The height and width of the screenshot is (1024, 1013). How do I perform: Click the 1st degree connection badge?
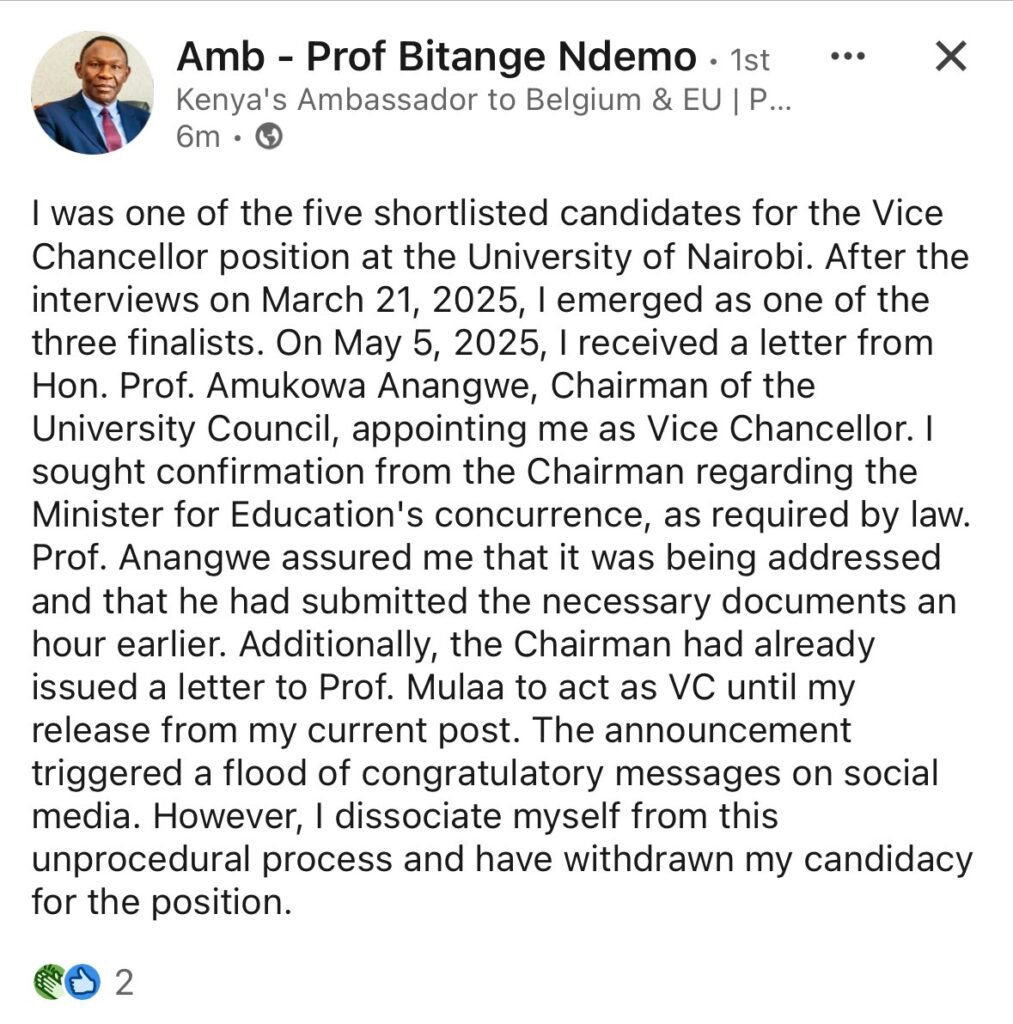coord(750,60)
